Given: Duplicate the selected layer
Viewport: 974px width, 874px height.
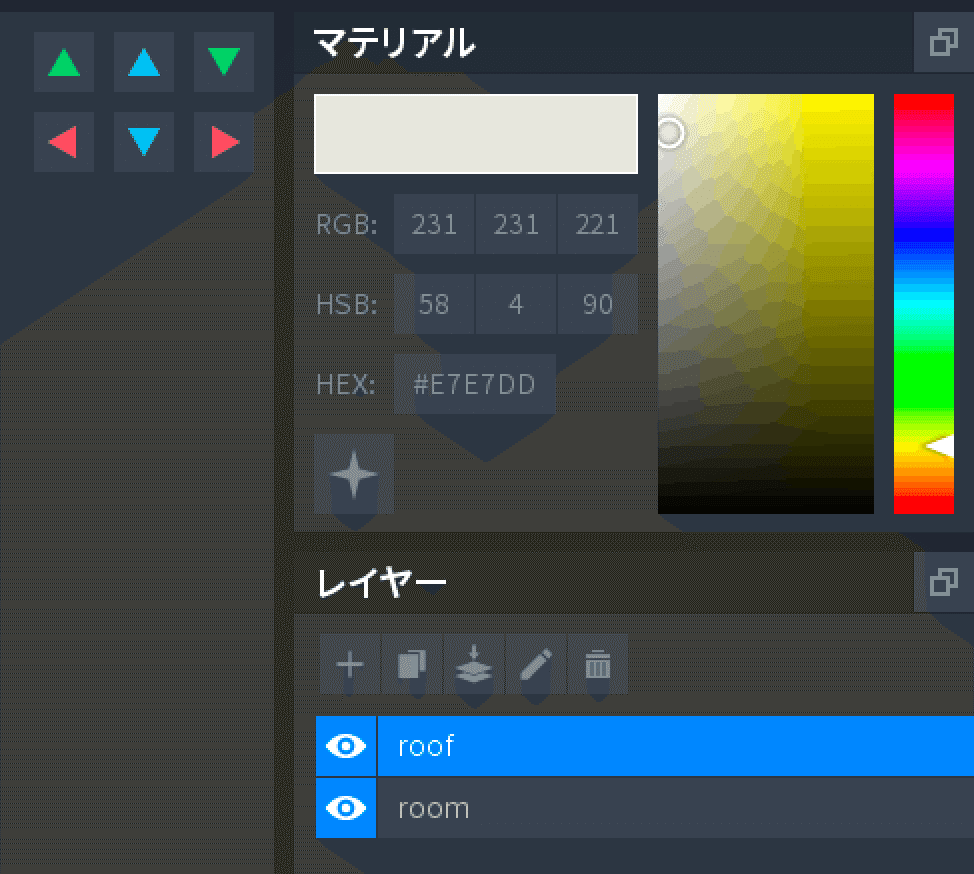Looking at the screenshot, I should tap(412, 664).
